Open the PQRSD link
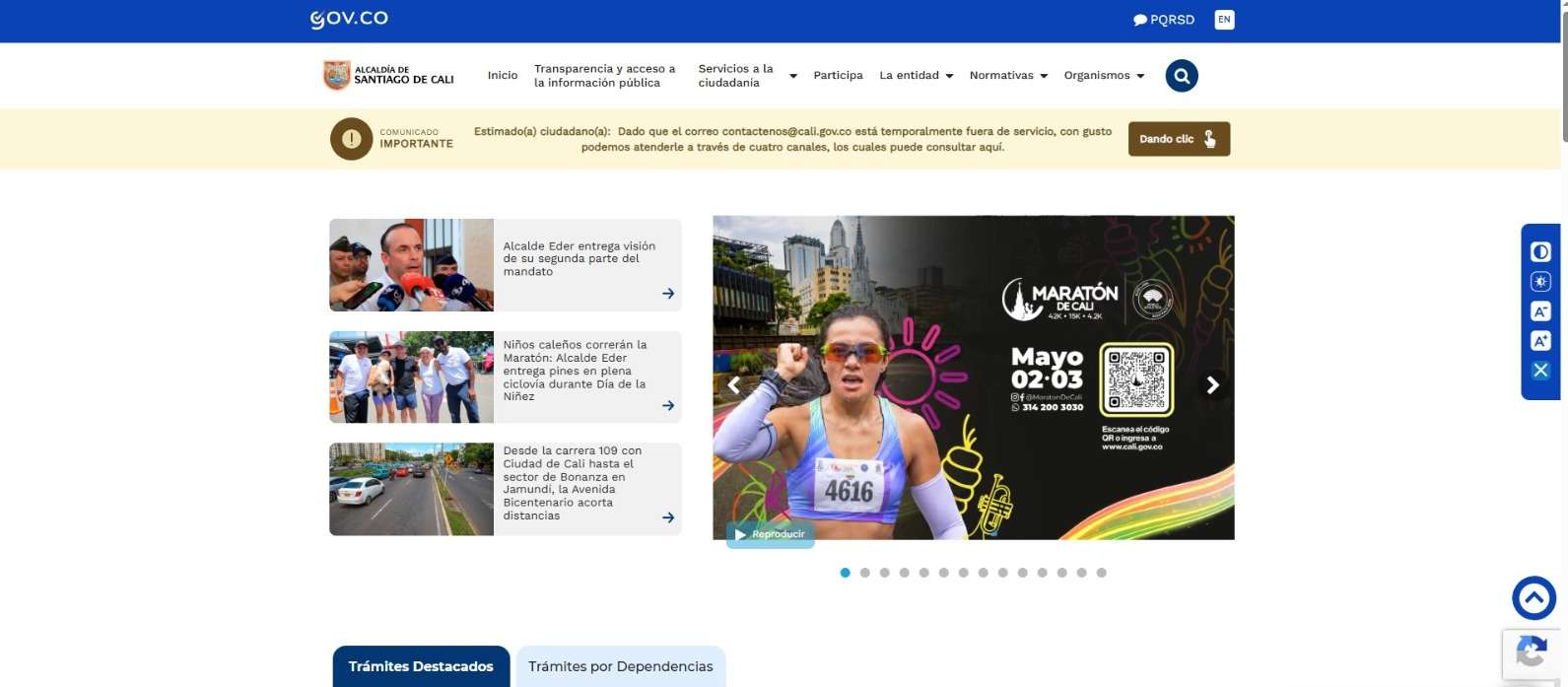 pos(1164,20)
